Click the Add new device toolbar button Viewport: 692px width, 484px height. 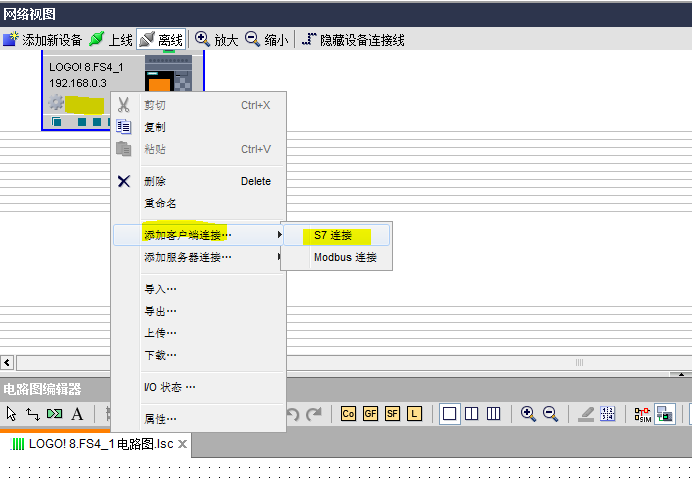(42, 40)
